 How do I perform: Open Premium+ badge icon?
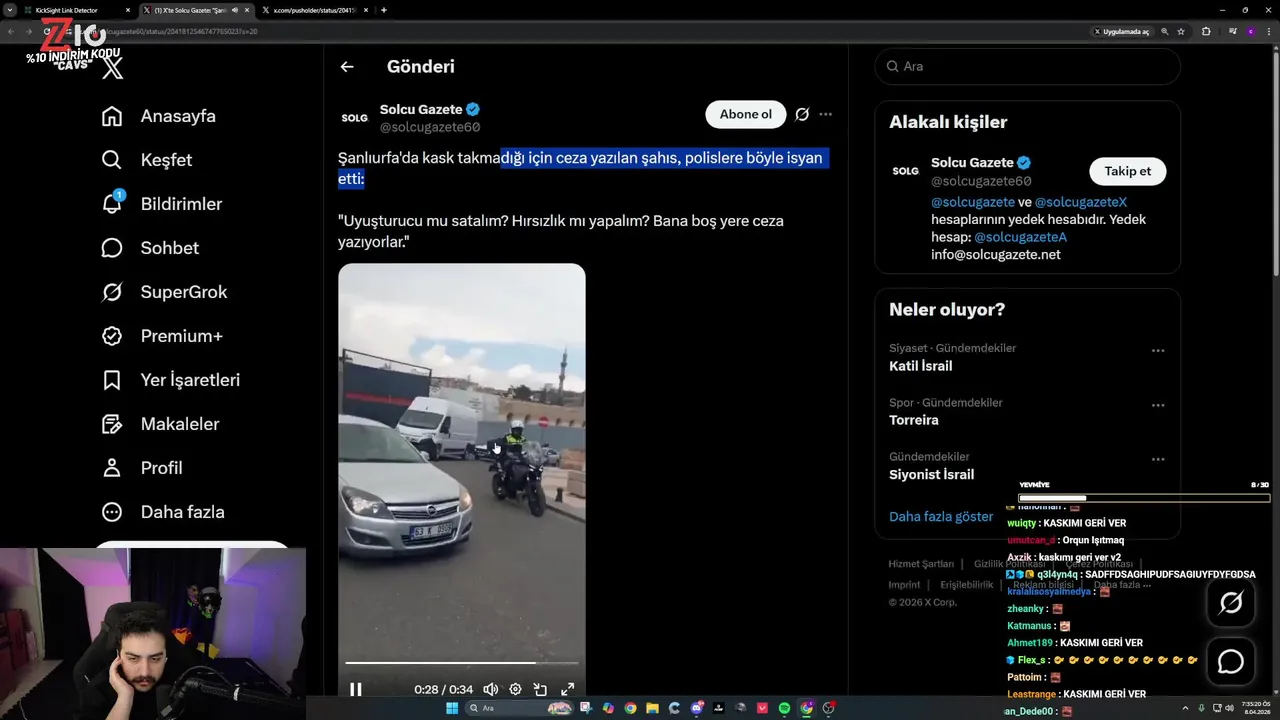(112, 336)
